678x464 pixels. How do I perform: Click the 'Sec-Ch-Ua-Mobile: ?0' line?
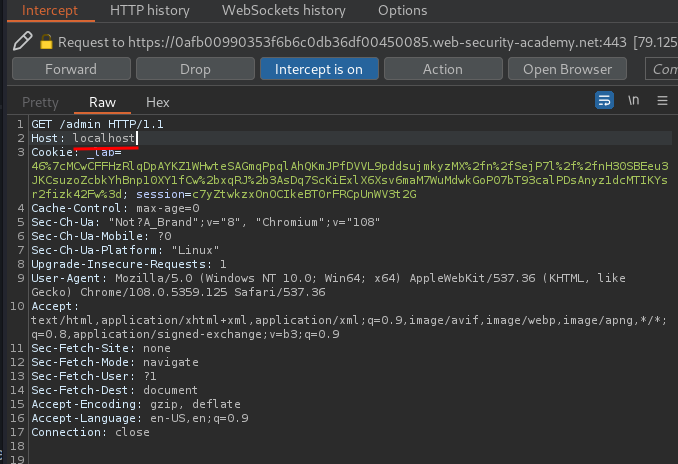101,236
